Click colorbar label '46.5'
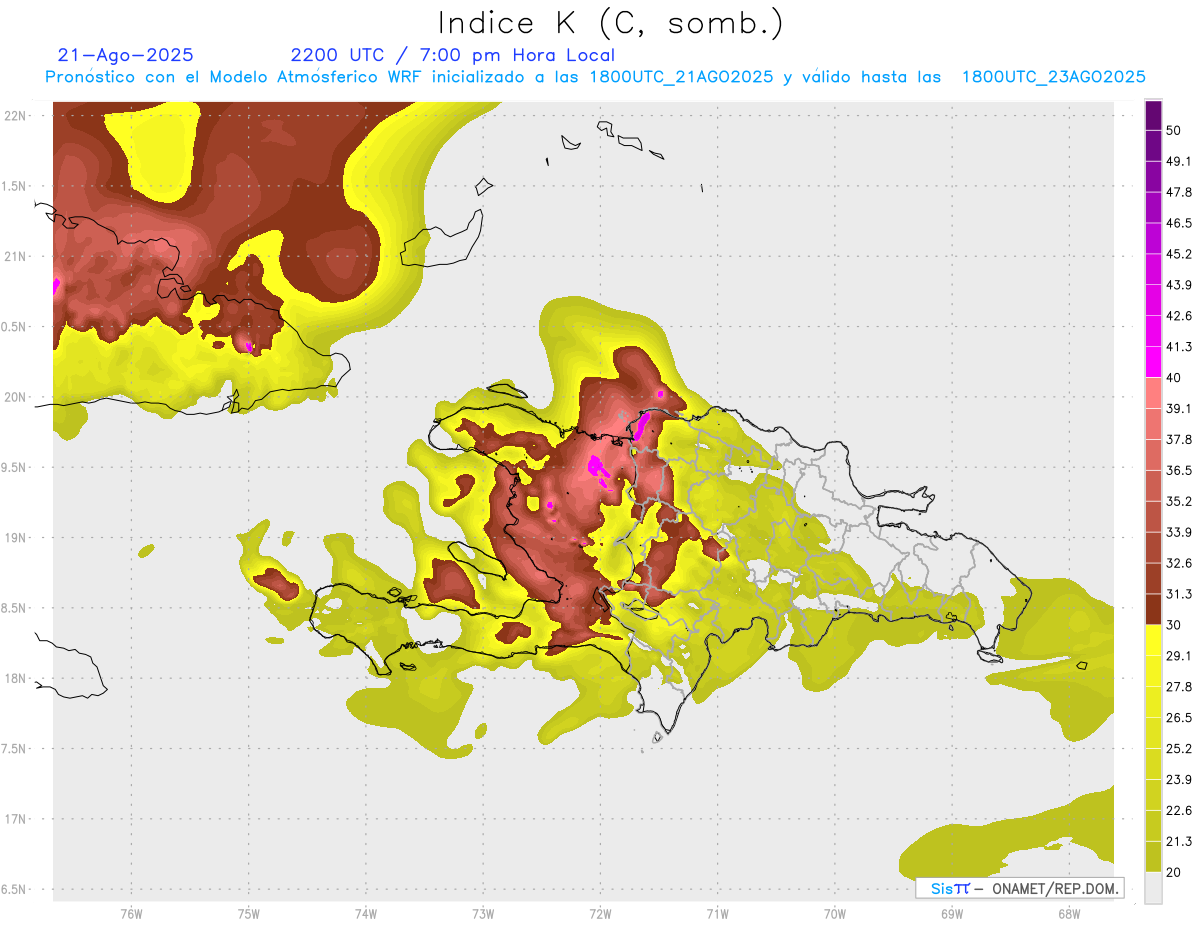1200x927 pixels. (1179, 223)
